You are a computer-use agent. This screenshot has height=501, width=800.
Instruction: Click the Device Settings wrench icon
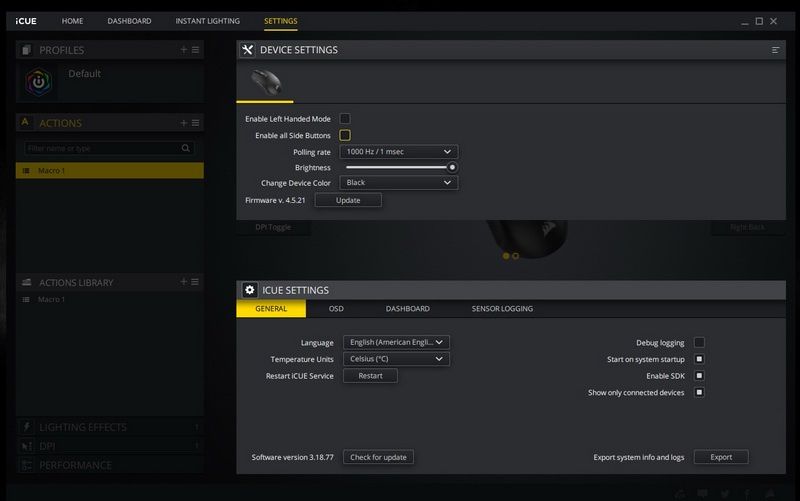(x=247, y=49)
